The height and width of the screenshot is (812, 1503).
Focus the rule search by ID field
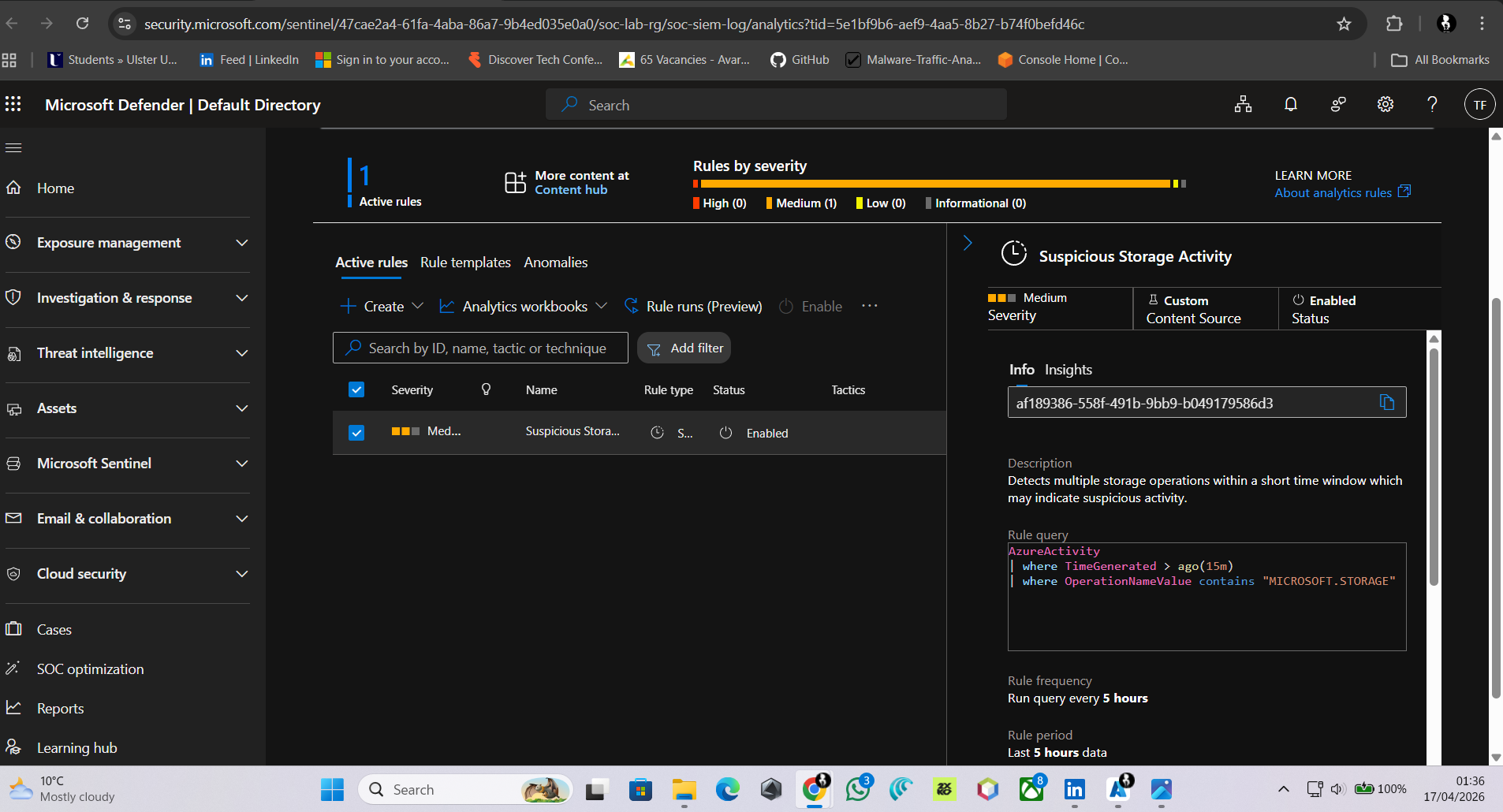(x=480, y=348)
